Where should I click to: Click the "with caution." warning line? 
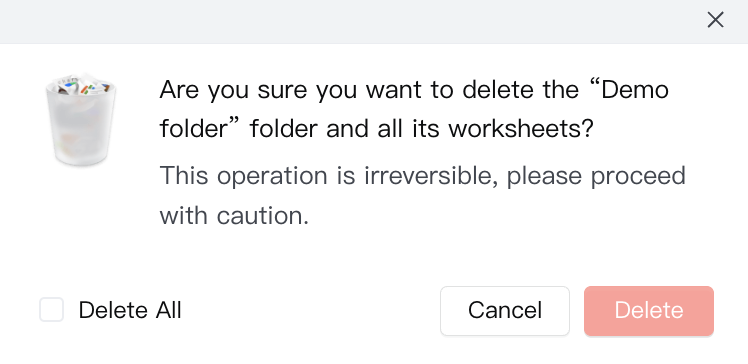(x=234, y=216)
